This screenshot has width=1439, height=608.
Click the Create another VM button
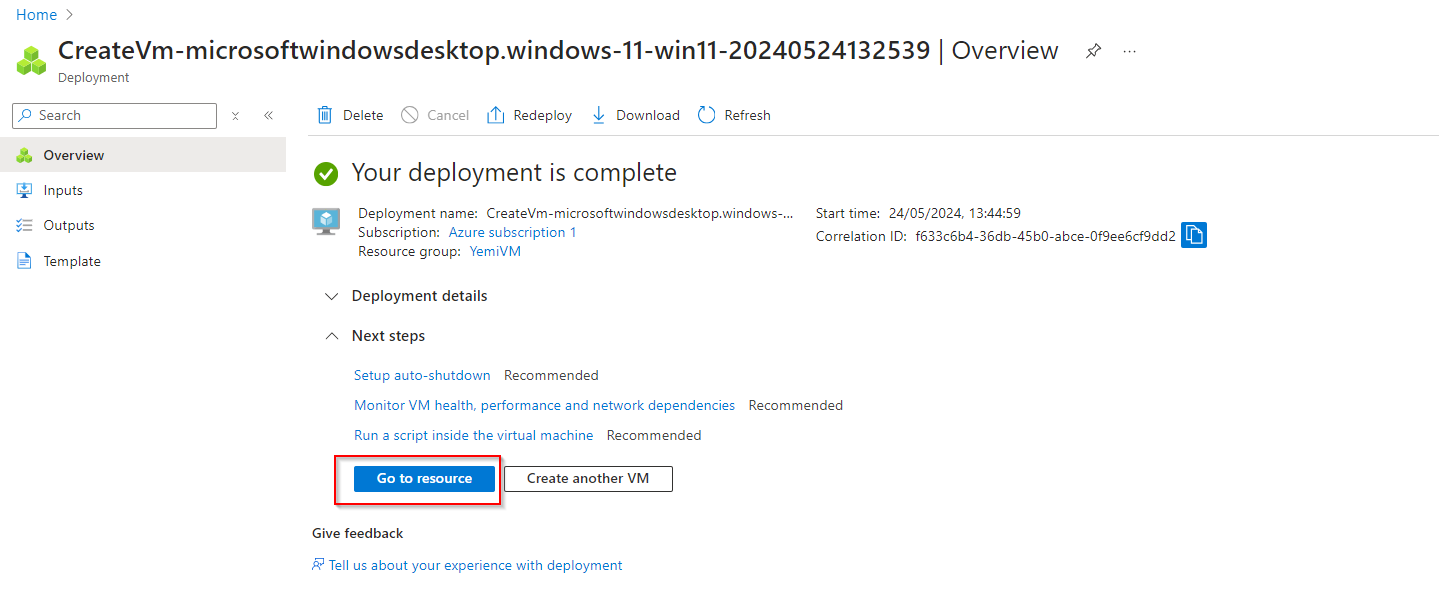(588, 479)
